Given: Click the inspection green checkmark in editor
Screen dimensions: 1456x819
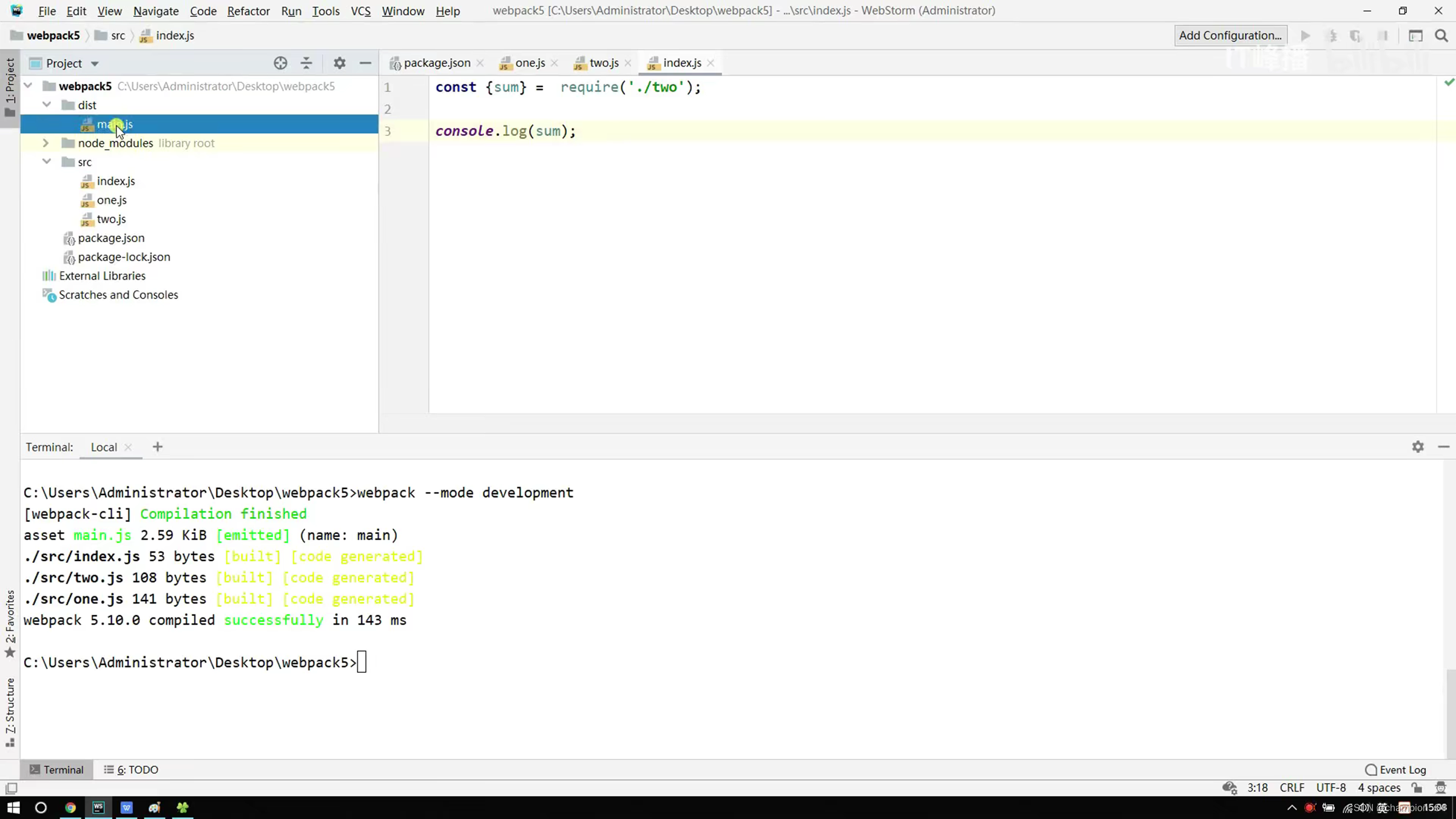Looking at the screenshot, I should (1449, 82).
